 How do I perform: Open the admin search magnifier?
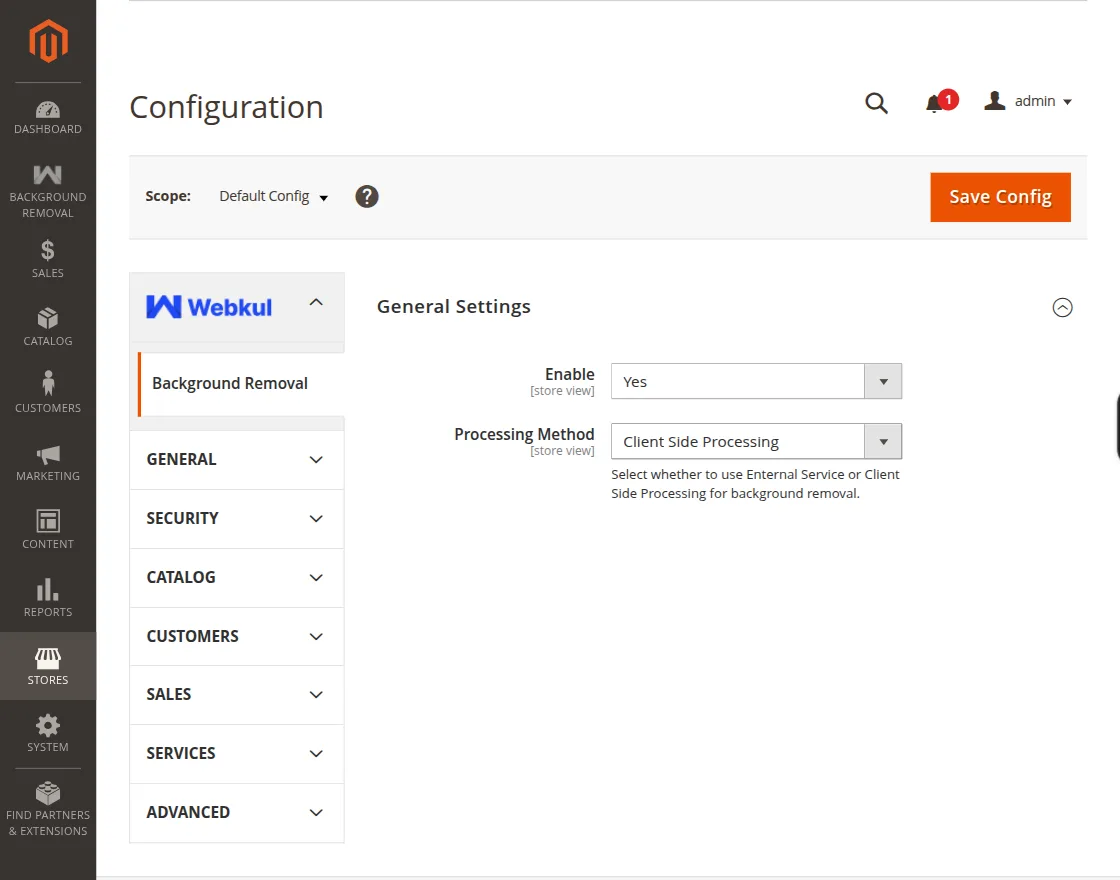pos(876,103)
